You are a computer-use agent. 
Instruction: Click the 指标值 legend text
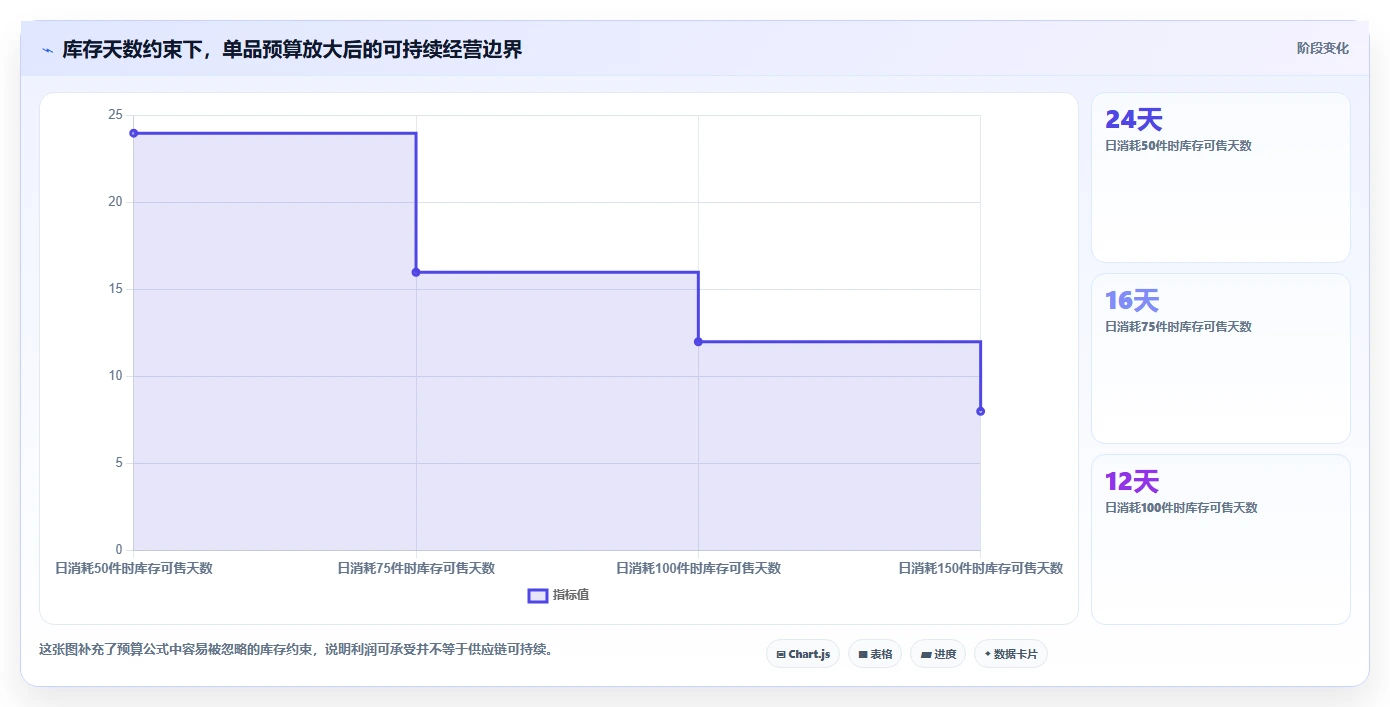click(571, 595)
